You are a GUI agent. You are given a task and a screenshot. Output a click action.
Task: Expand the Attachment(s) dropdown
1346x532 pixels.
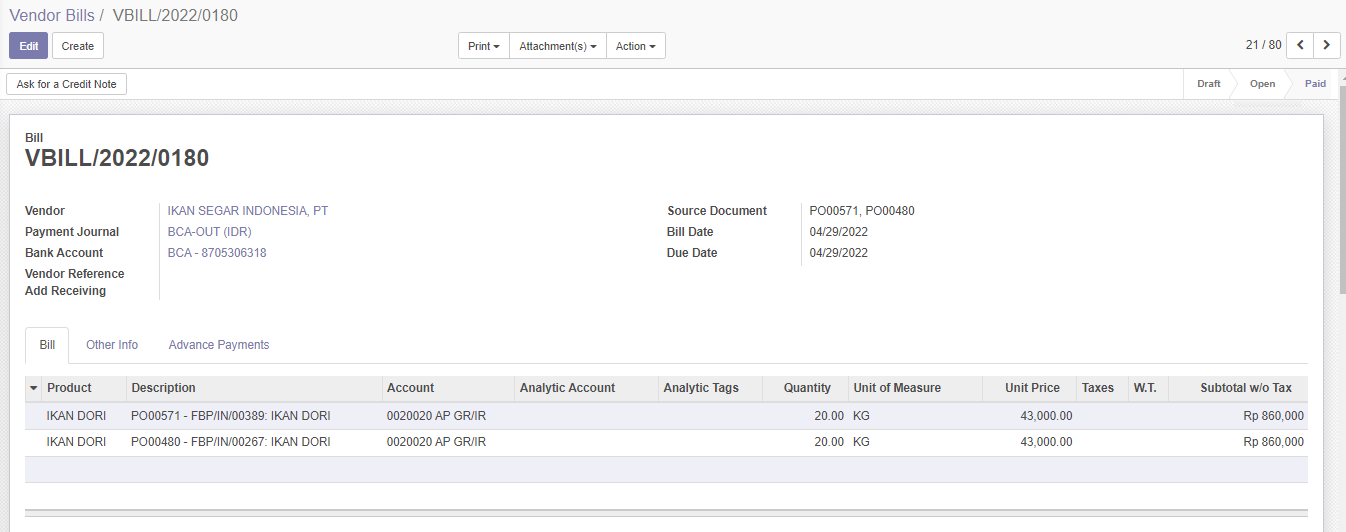coord(558,46)
